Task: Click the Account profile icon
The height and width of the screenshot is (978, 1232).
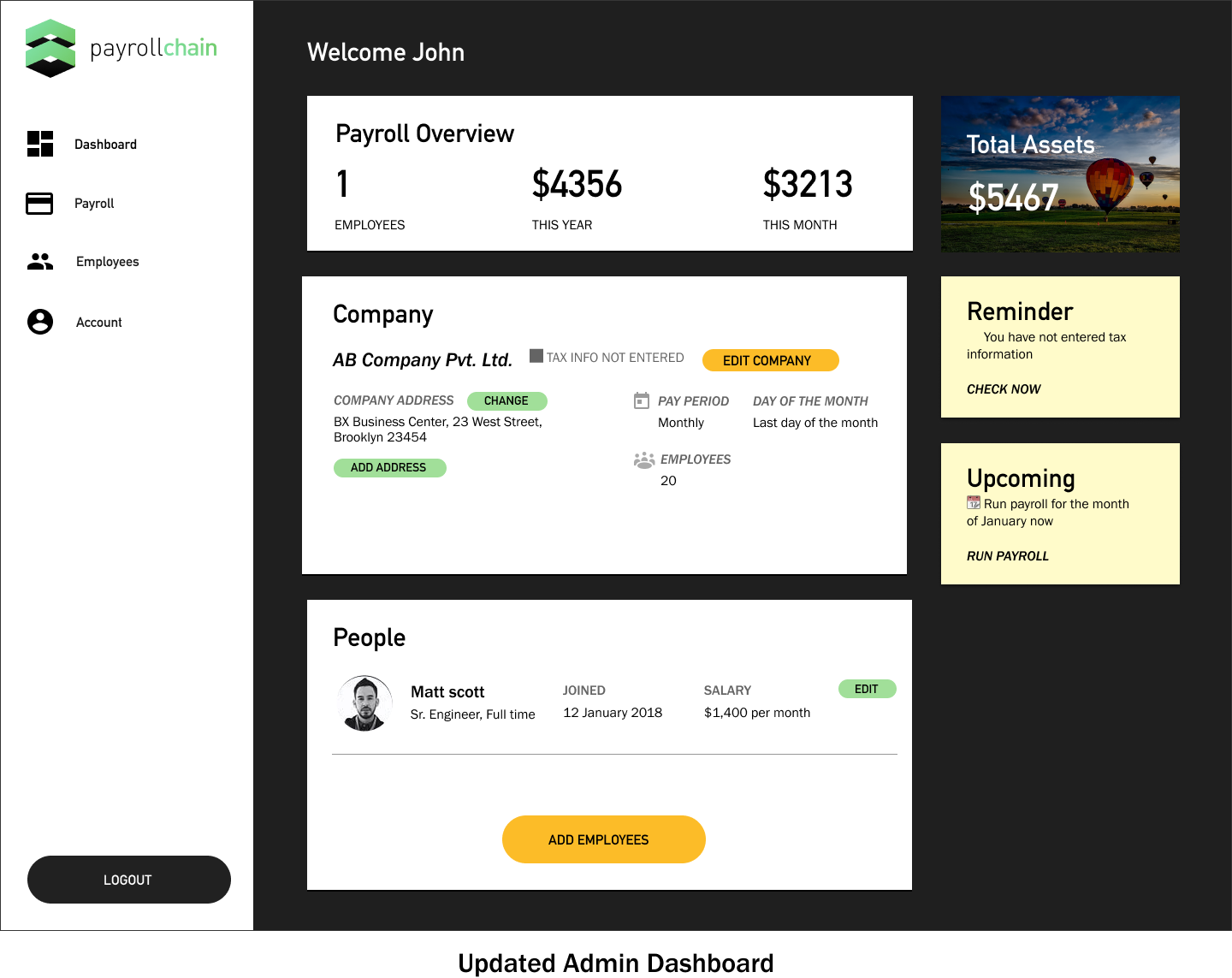Action: click(40, 322)
